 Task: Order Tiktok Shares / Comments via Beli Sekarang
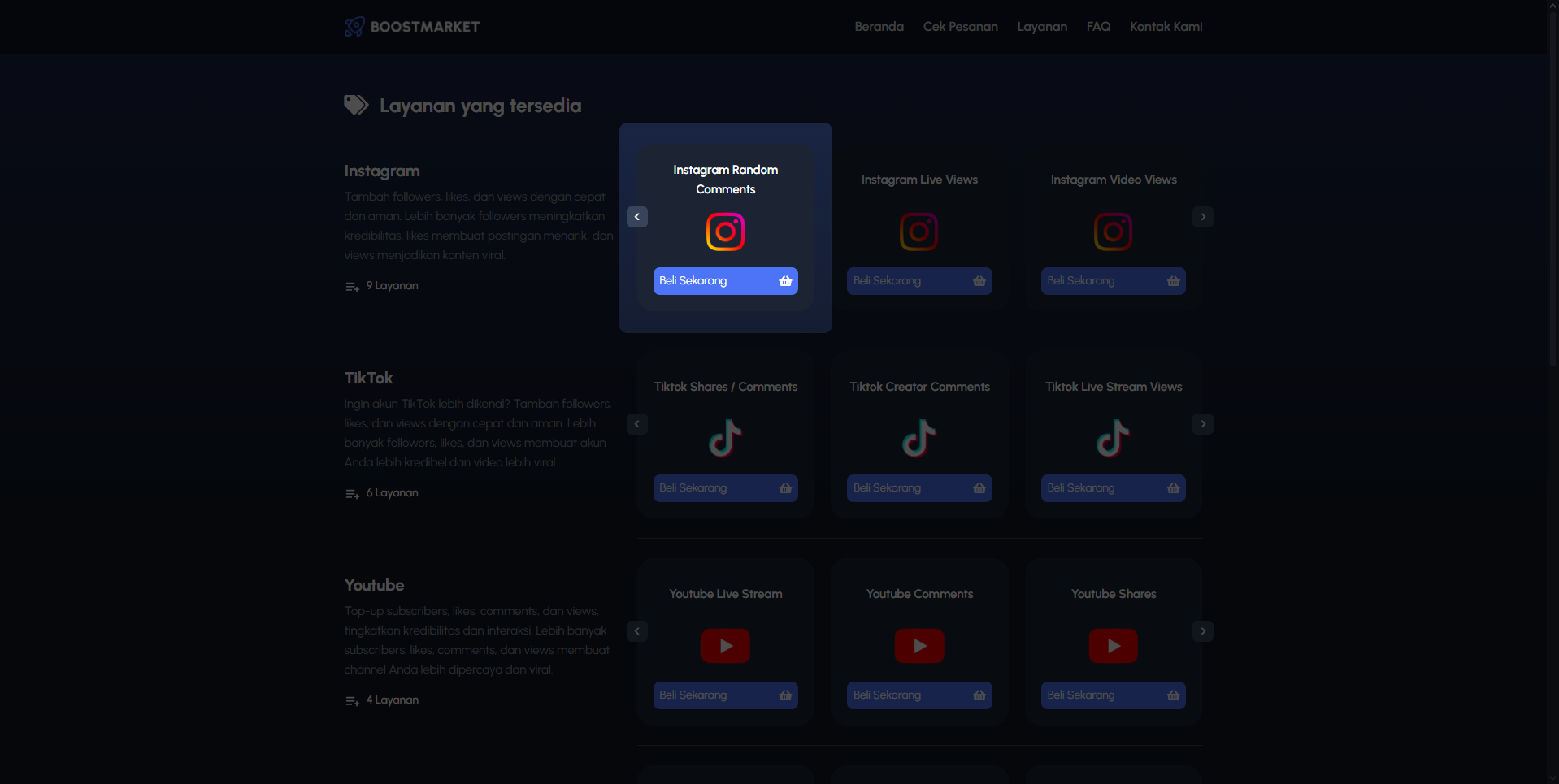pyautogui.click(x=726, y=488)
